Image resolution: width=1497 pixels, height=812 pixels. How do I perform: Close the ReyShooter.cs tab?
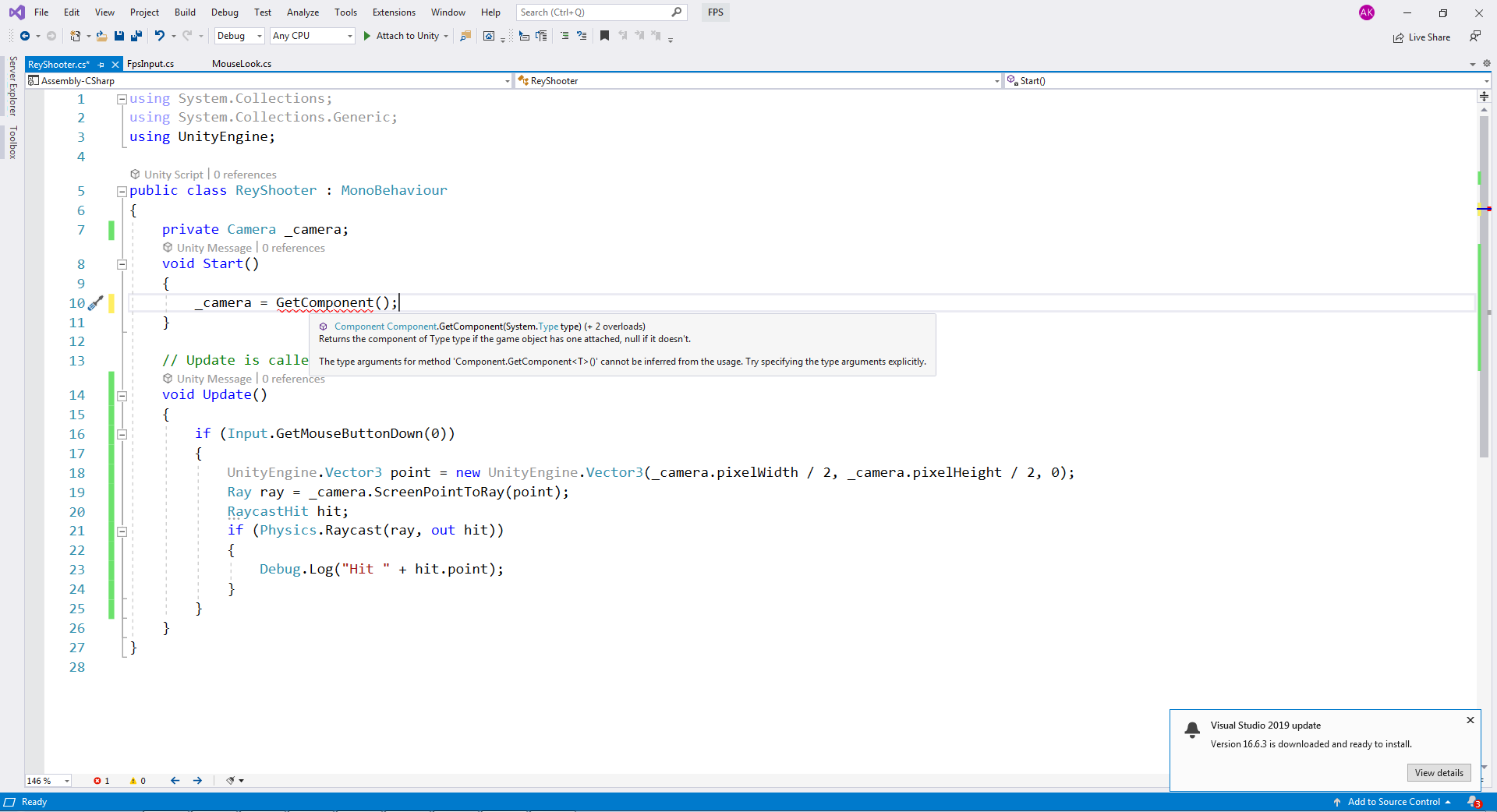tap(115, 65)
